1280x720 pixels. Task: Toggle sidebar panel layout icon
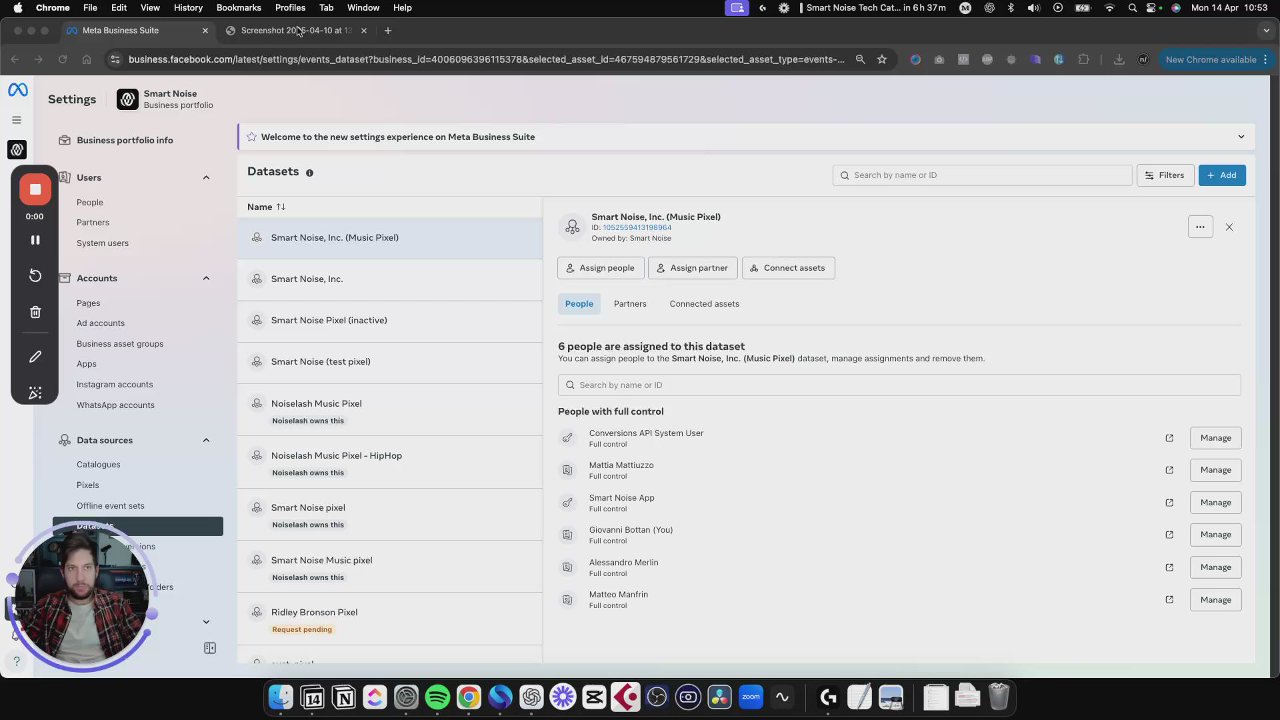coord(210,648)
